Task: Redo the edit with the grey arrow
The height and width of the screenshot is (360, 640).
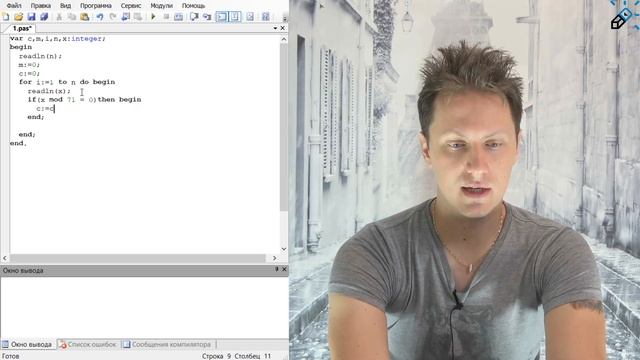Action: (x=113, y=17)
